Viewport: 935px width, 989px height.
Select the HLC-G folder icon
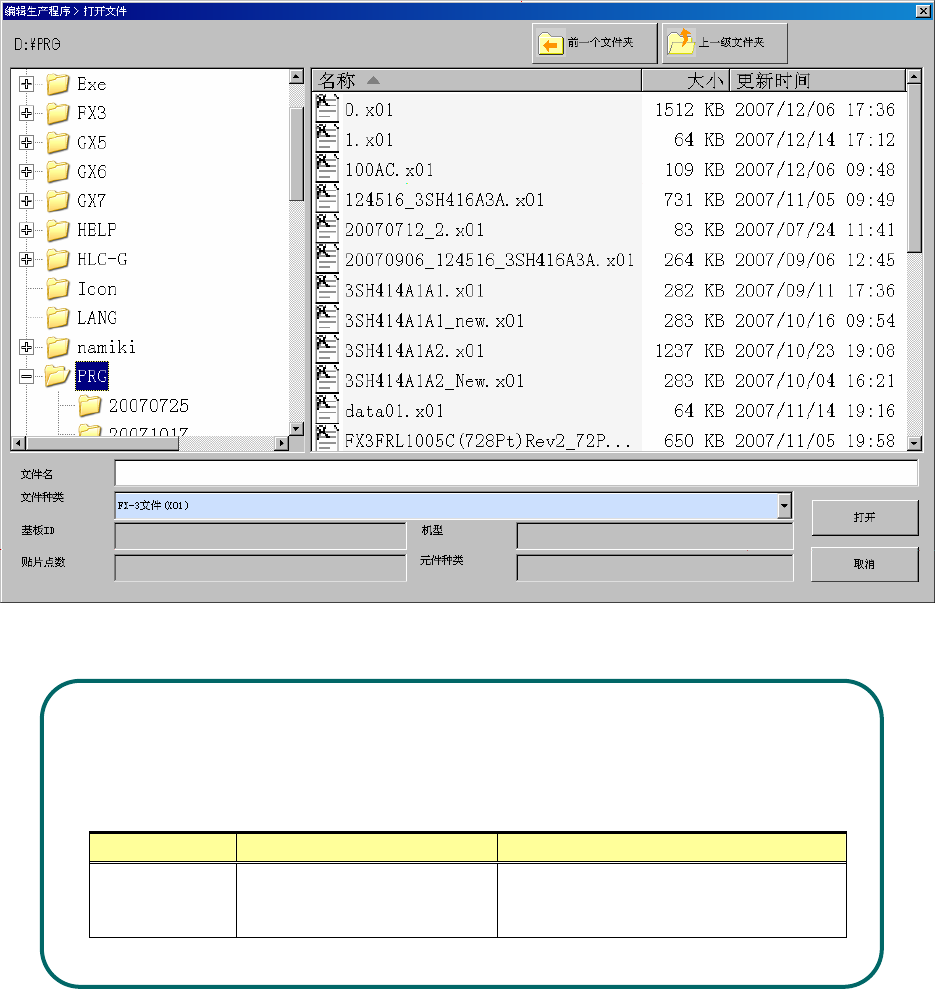pyautogui.click(x=57, y=259)
